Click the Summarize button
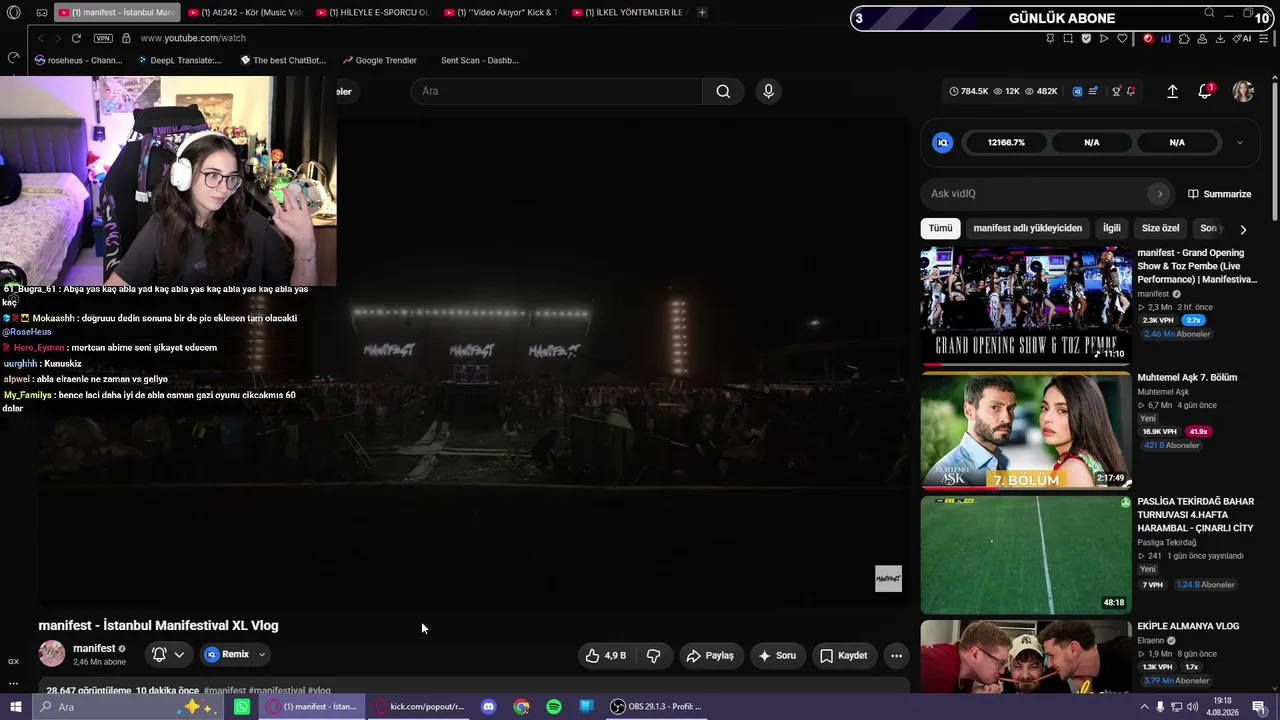Screen dimensions: 1280x720 pyautogui.click(x=1219, y=194)
